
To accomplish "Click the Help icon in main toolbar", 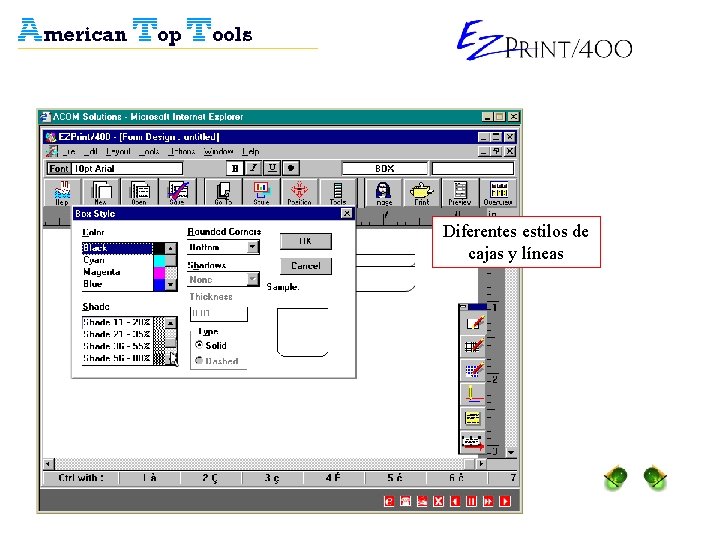I will tap(62, 192).
